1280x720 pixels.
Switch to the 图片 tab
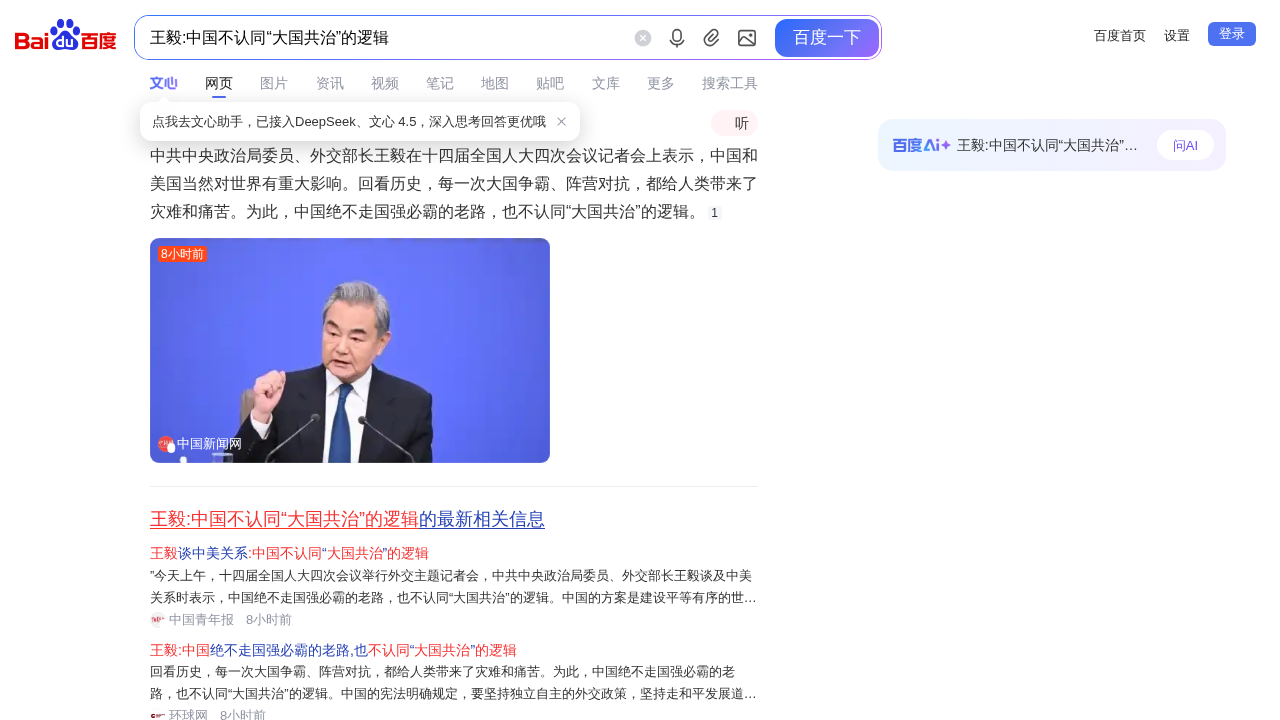(x=273, y=83)
